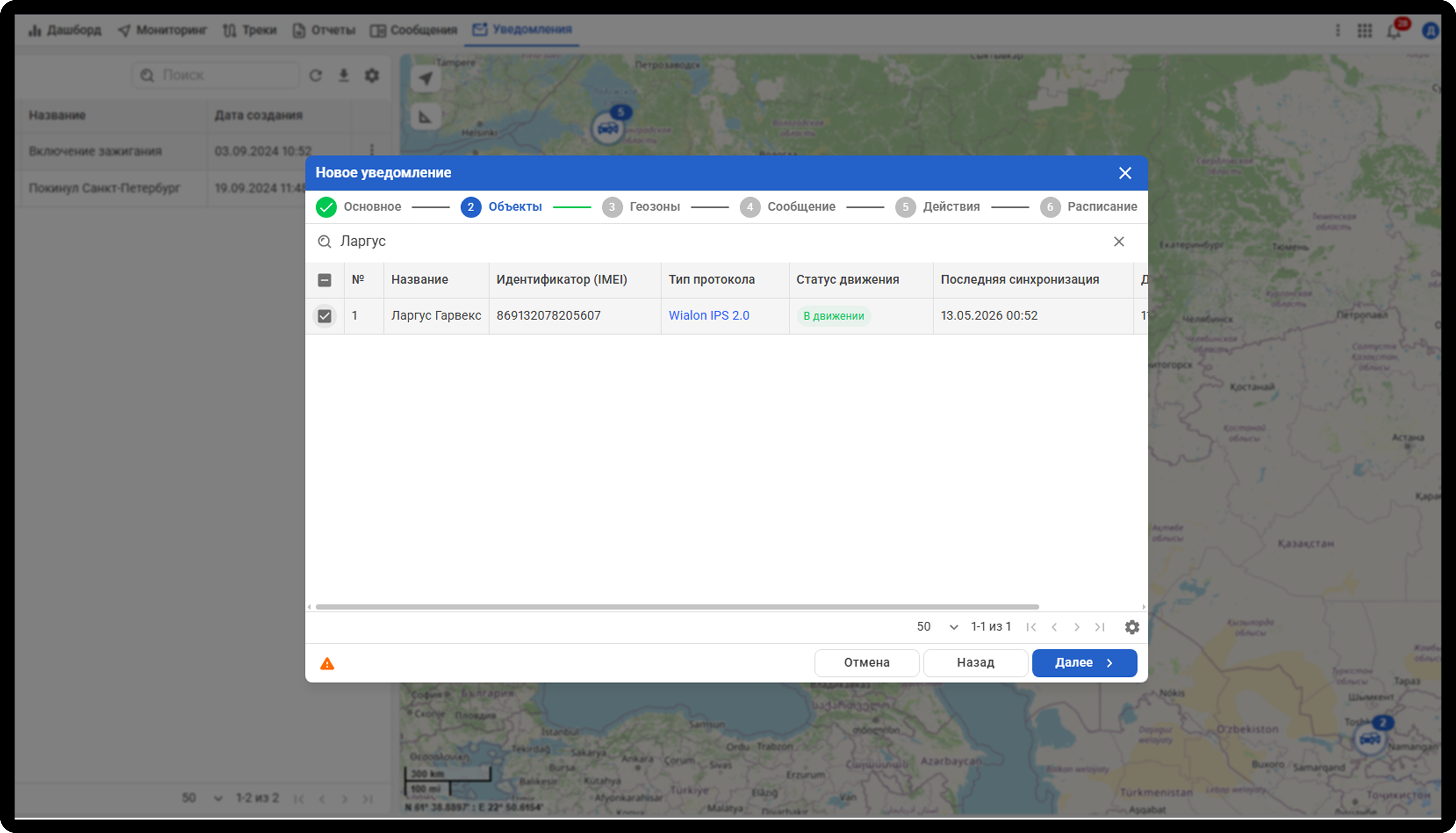Open the Мониторинг tab
Viewport: 1456px width, 833px height.
coord(162,30)
